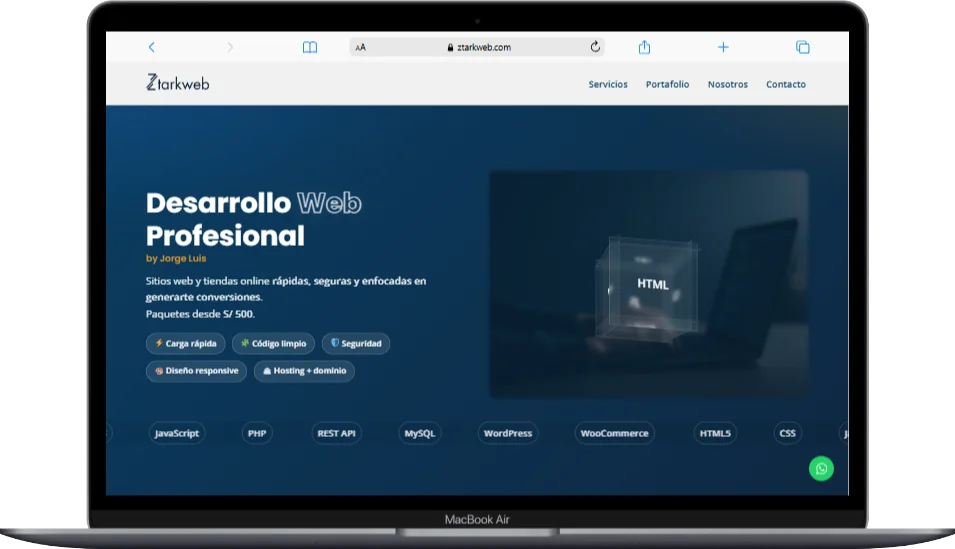Click the JavaScript technology chip
The image size is (955, 549).
(x=177, y=433)
